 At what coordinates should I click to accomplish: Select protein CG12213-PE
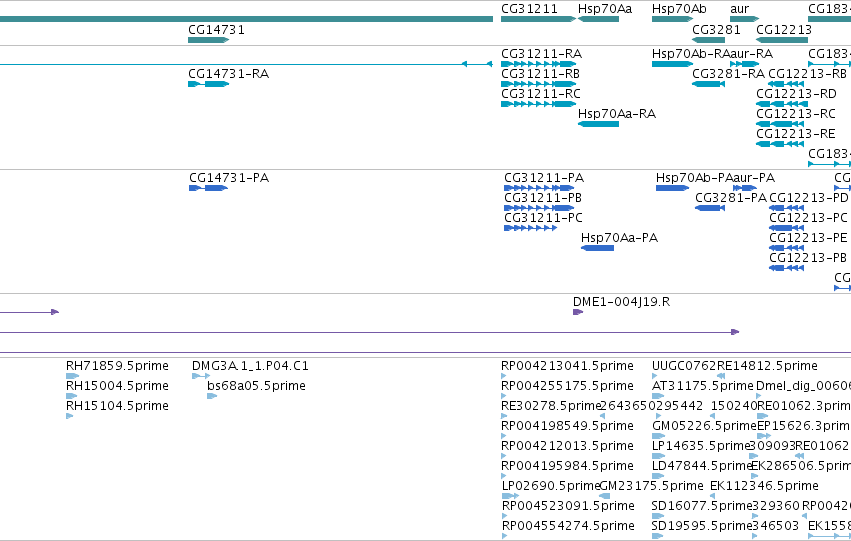coord(786,249)
